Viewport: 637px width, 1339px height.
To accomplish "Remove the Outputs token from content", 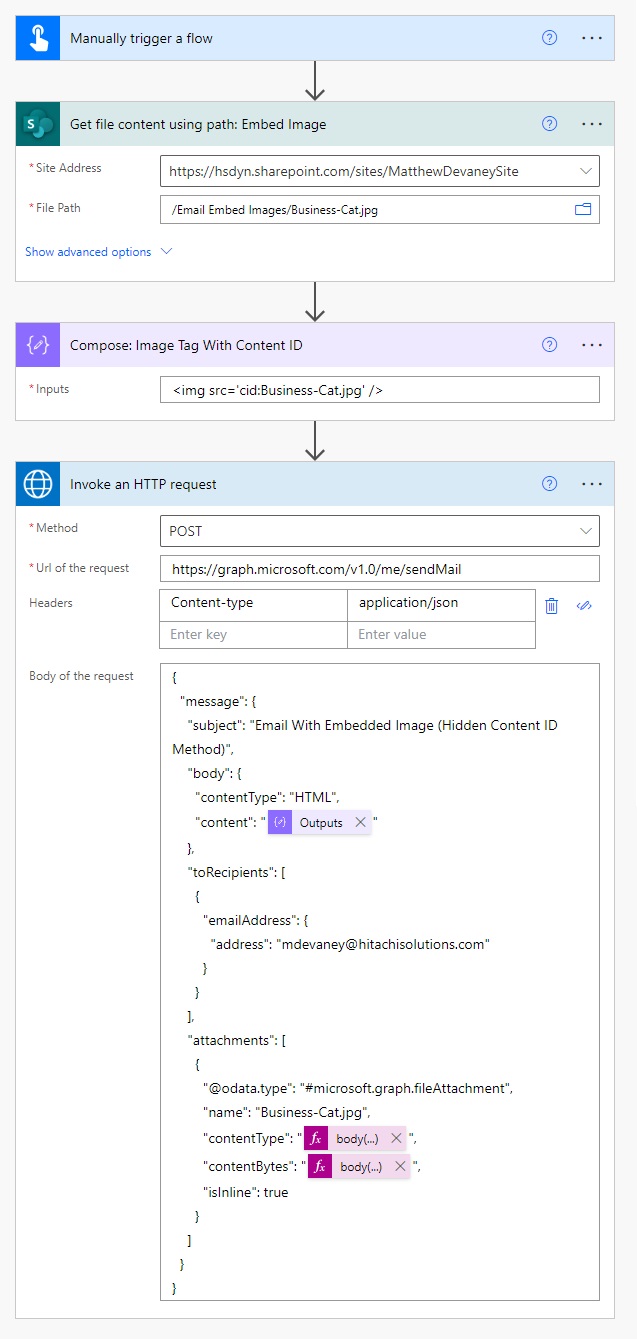I will 360,822.
